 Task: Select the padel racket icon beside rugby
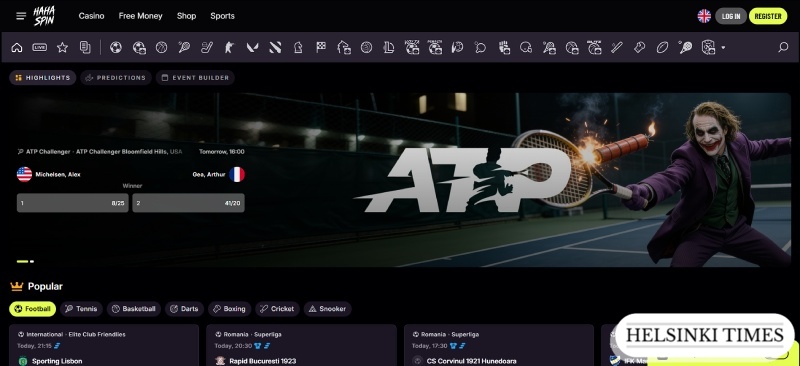click(x=685, y=47)
